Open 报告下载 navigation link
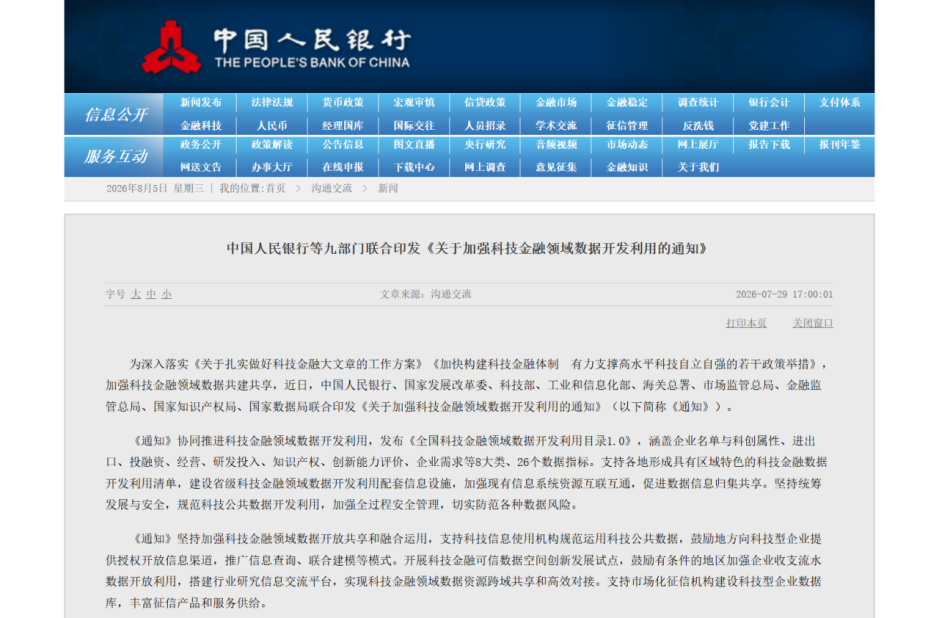Screen dimensions: 940x618 [x=769, y=144]
